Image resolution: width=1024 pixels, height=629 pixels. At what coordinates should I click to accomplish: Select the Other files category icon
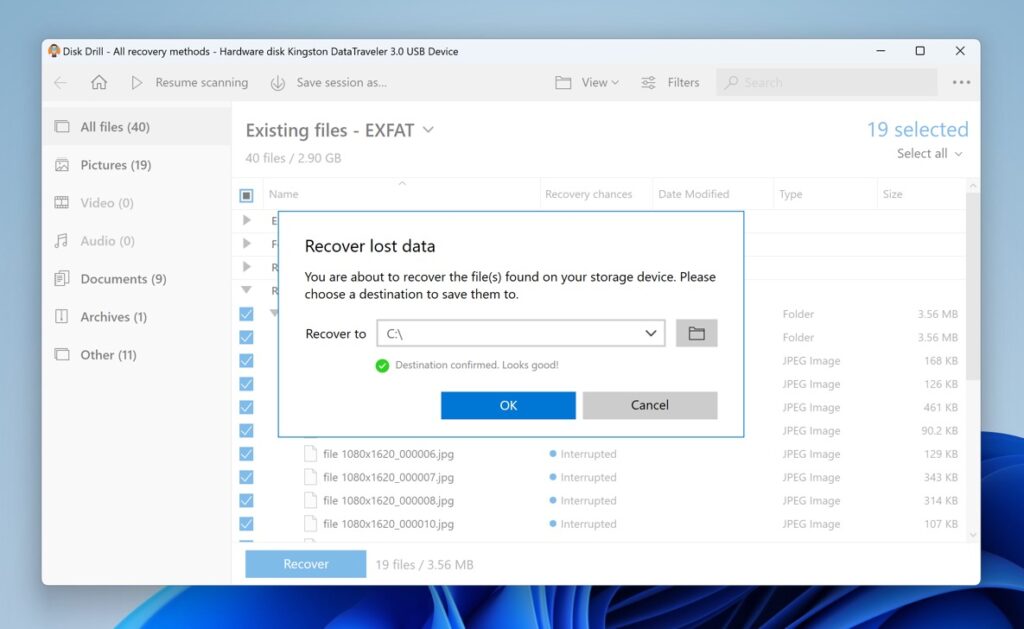click(x=61, y=354)
